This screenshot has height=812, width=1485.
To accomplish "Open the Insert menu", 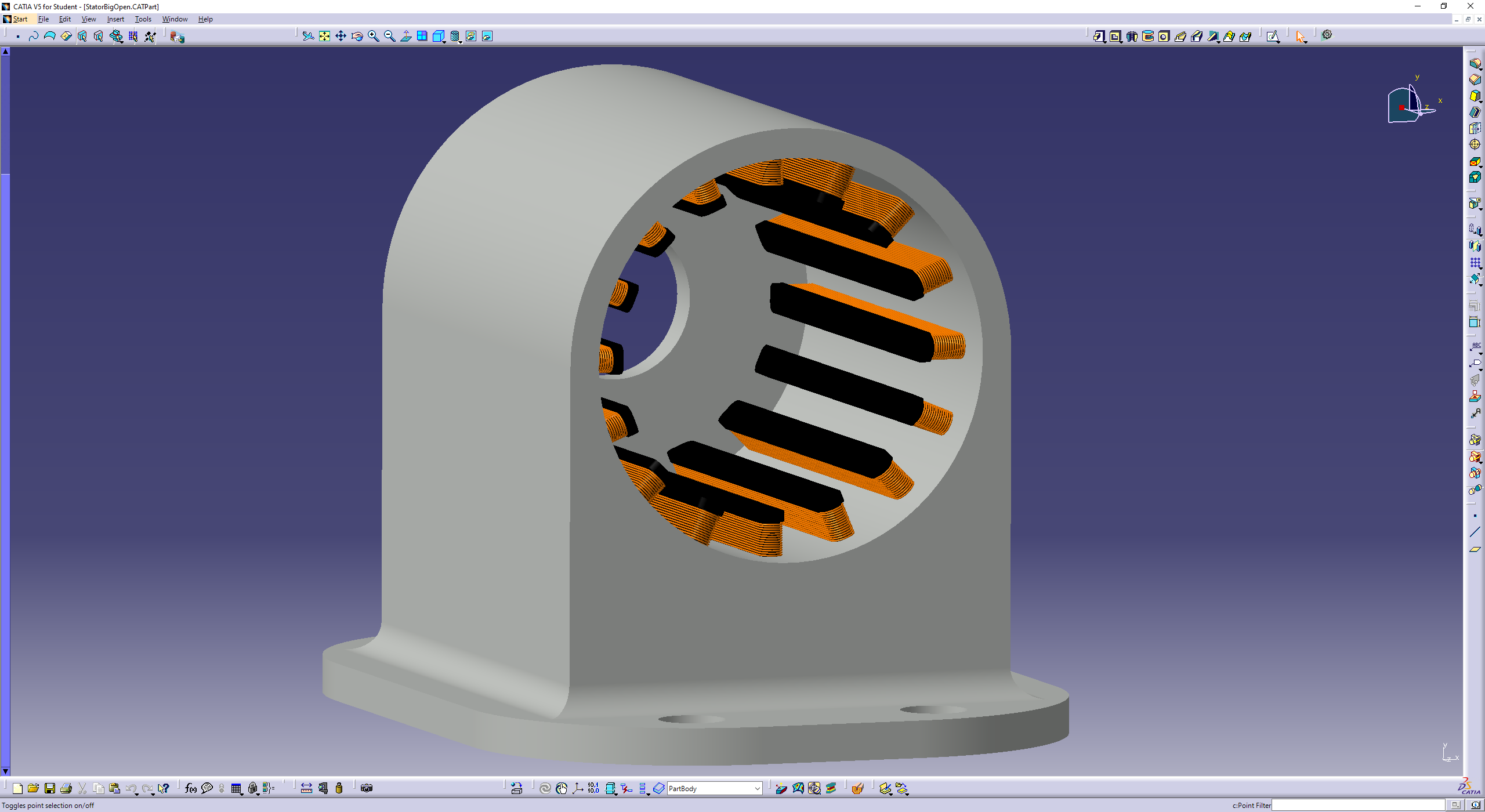I will tap(115, 19).
